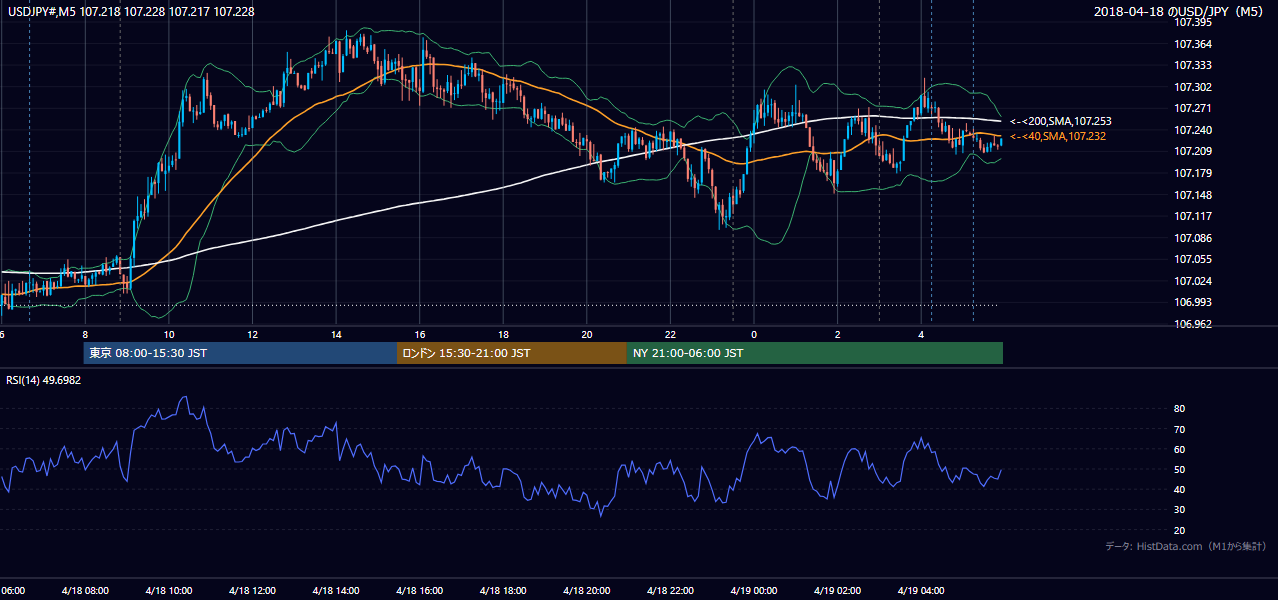Click the 4/18 14:00 bottom time label

coord(335,591)
